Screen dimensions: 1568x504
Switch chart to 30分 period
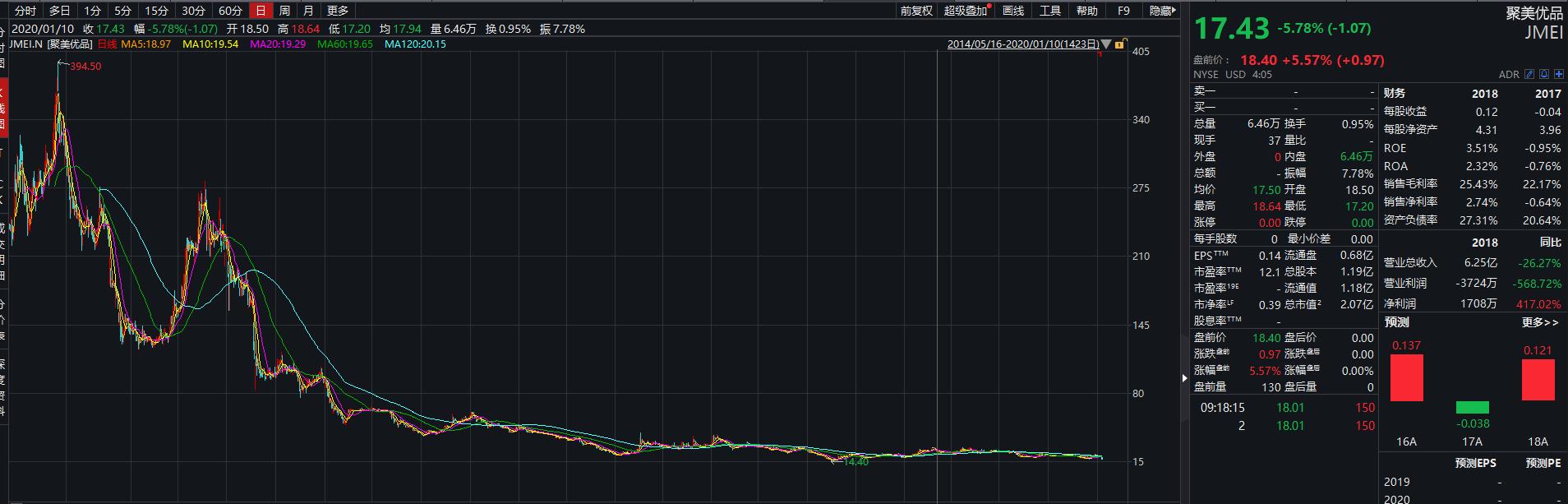pos(193,11)
